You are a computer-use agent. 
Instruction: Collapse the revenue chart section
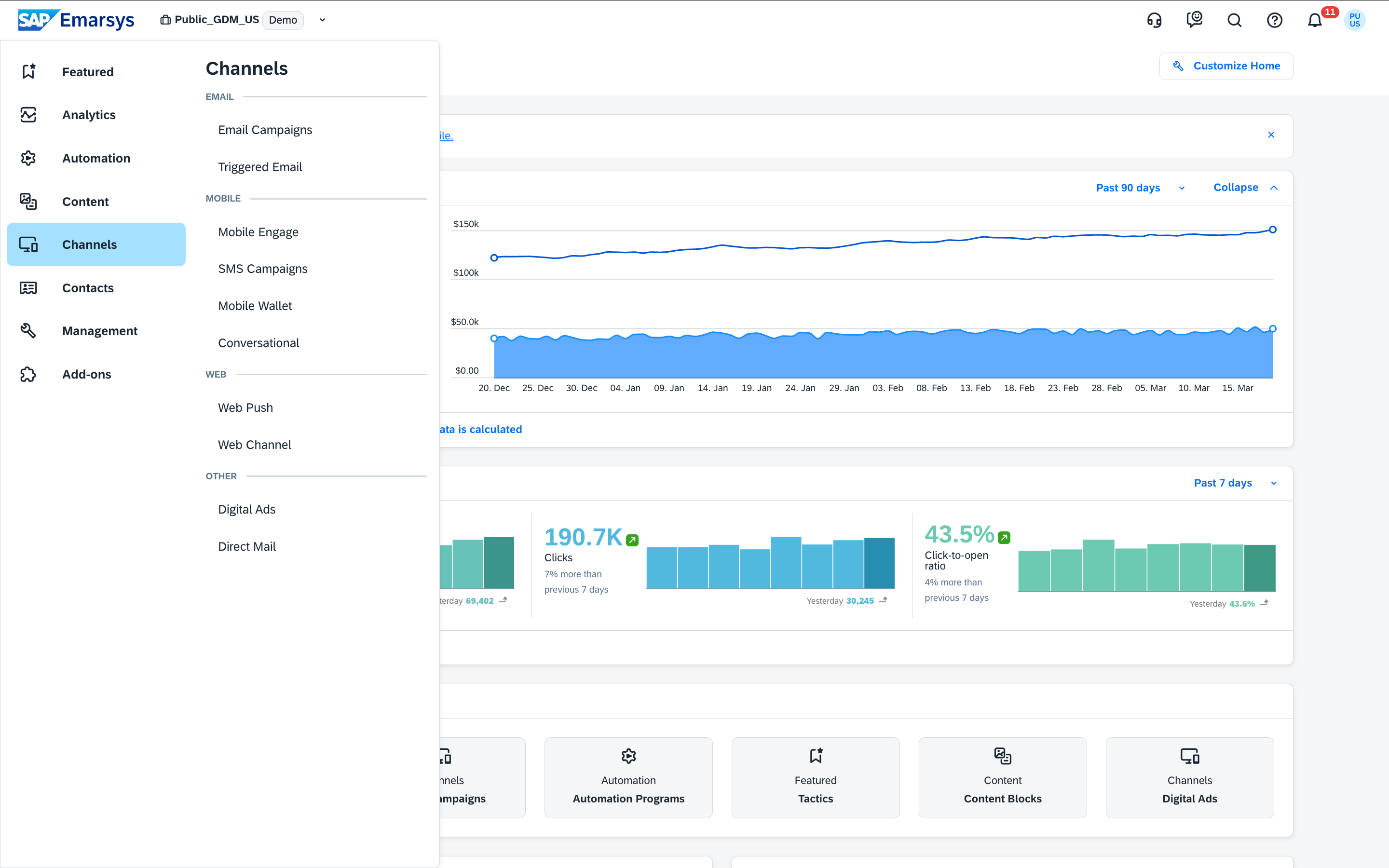pyautogui.click(x=1245, y=188)
